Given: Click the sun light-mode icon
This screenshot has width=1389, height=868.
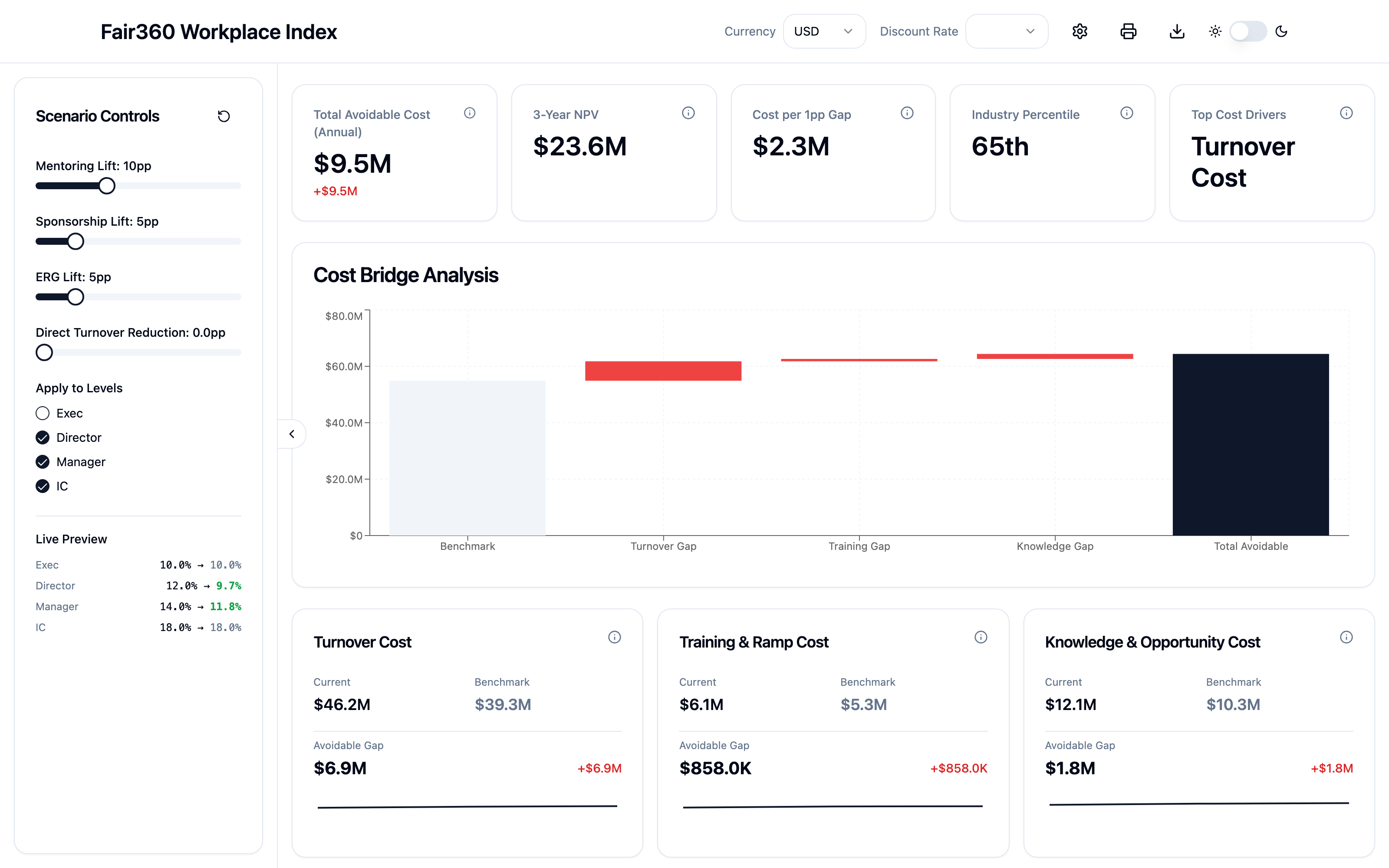Looking at the screenshot, I should pos(1215,32).
